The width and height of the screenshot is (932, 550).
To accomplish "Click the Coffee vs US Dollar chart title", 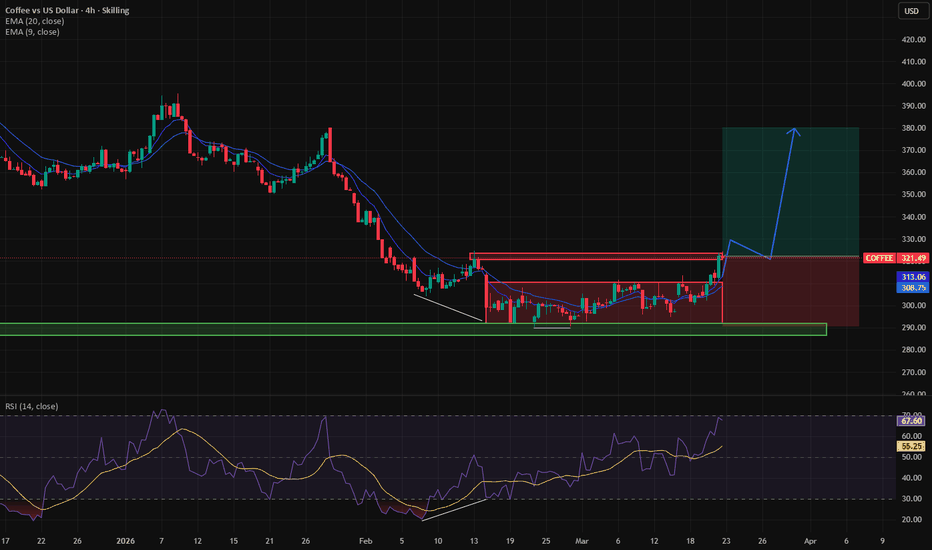I will point(67,10).
